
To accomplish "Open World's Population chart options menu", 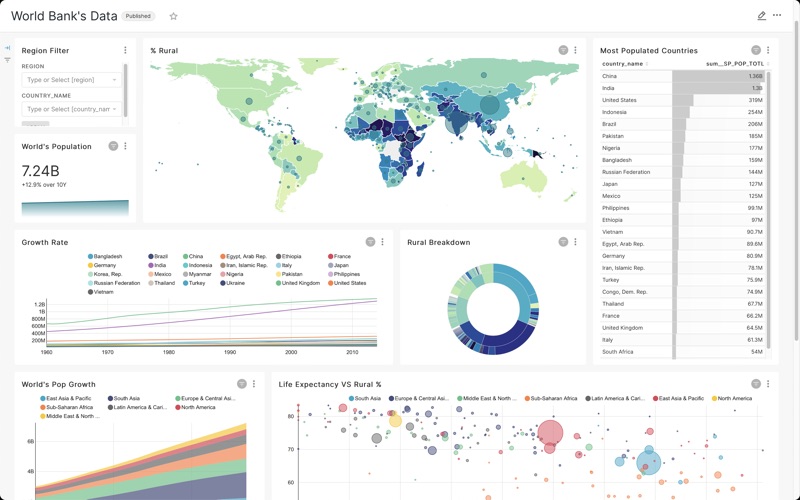I will 126,146.
